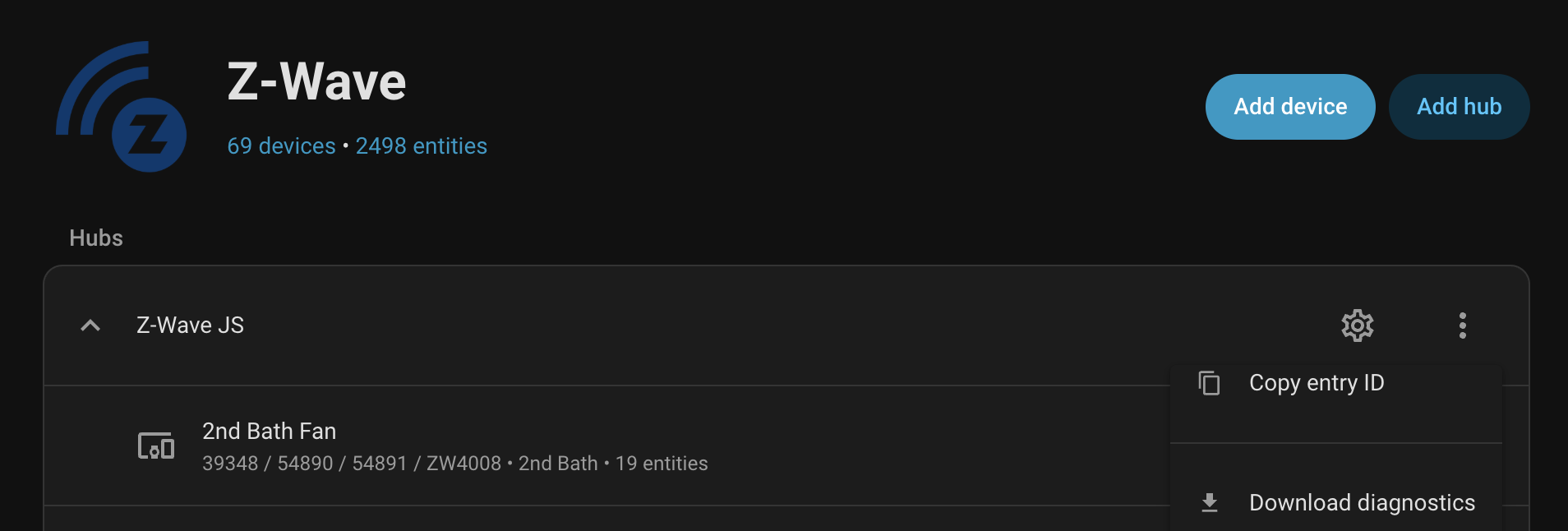Image resolution: width=1568 pixels, height=531 pixels.
Task: Open the 69 devices link
Action: 281,146
